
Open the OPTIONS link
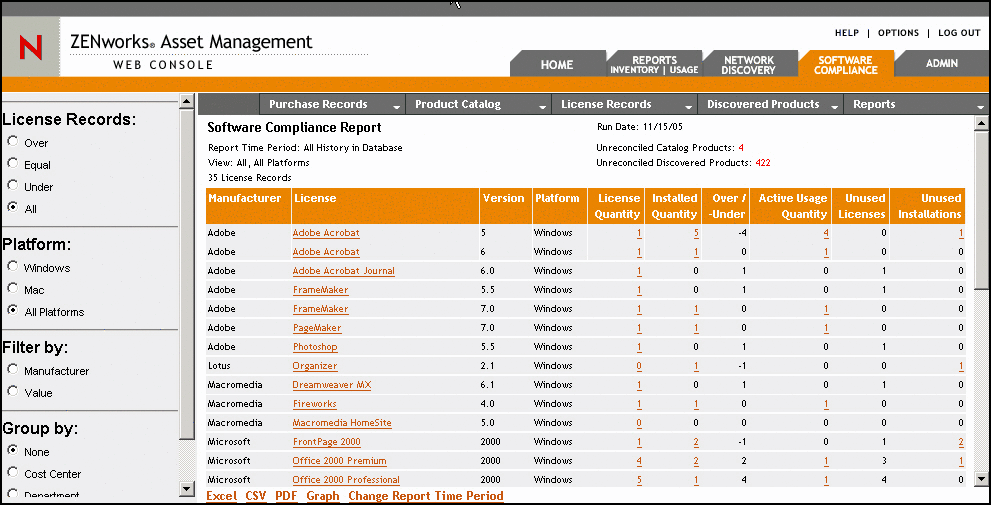898,33
